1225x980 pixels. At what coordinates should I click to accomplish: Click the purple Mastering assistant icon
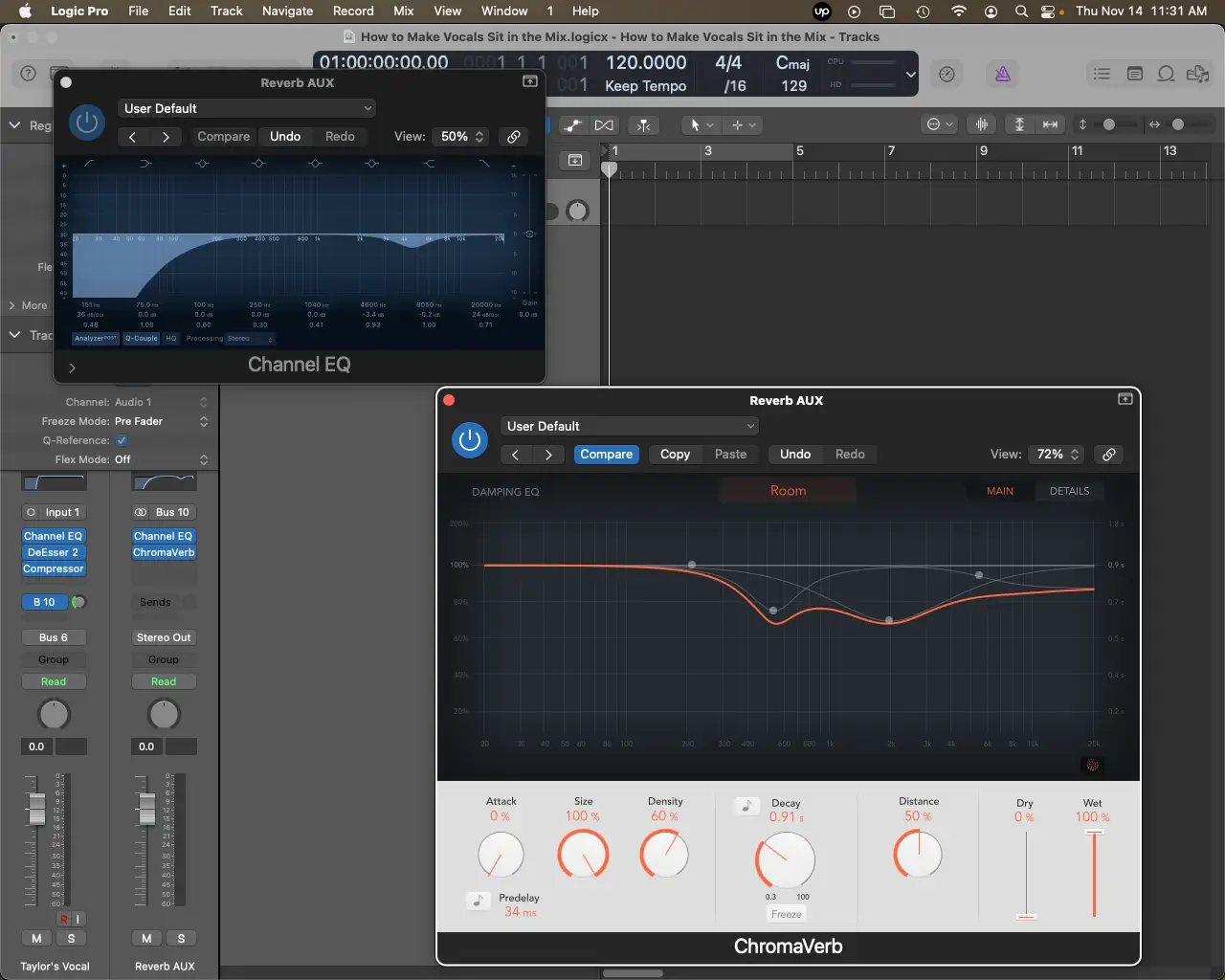[x=1002, y=74]
